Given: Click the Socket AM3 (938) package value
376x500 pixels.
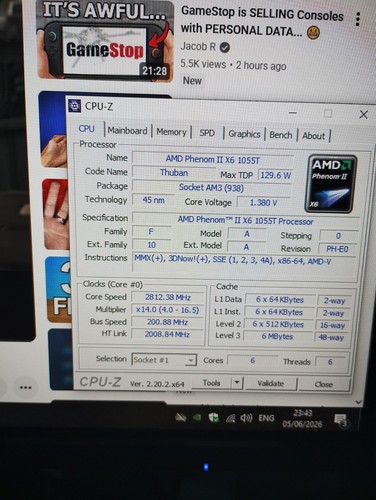Looking at the screenshot, I should coord(212,188).
